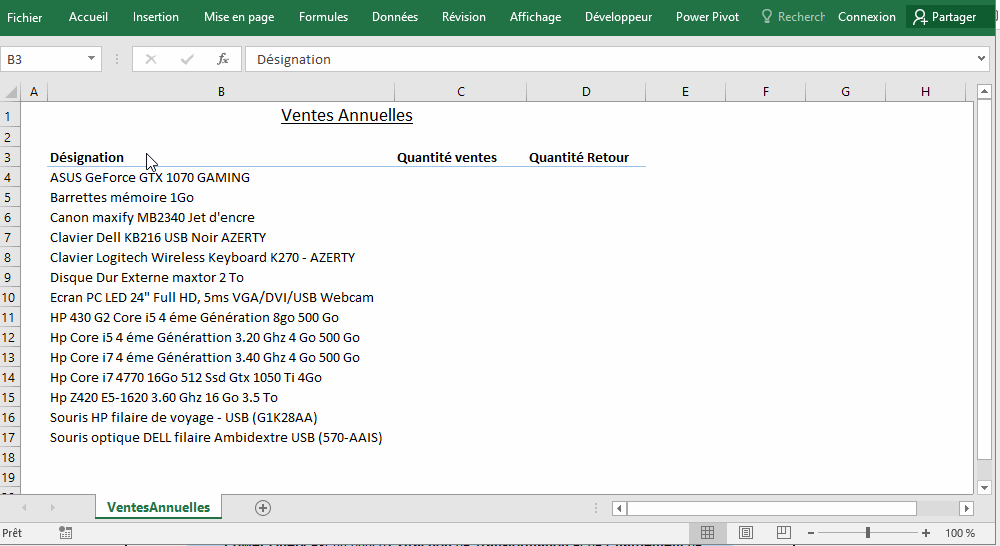Image resolution: width=1000 pixels, height=546 pixels.
Task: Open the Insertion ribbon tab
Action: point(156,17)
